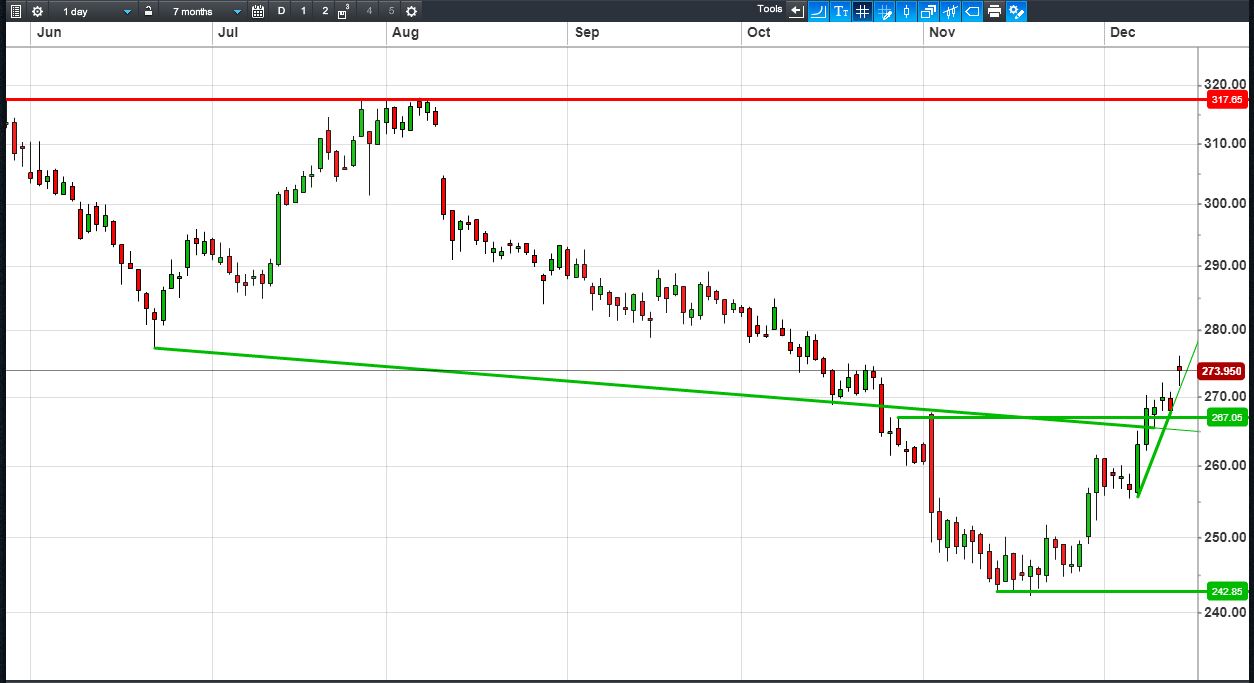Screen dimensions: 1254x683
Task: Open the list panel icon at top-left
Action: click(16, 11)
